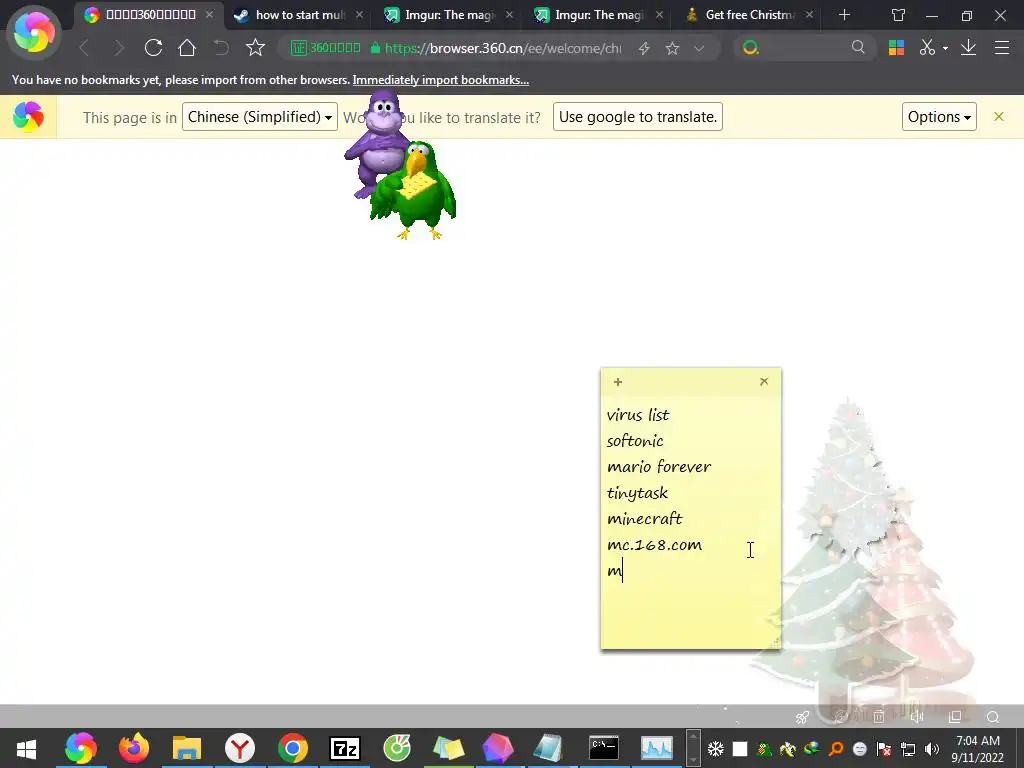Viewport: 1024px width, 768px height.
Task: Close the 'Get free Christm' tab
Action: point(809,14)
